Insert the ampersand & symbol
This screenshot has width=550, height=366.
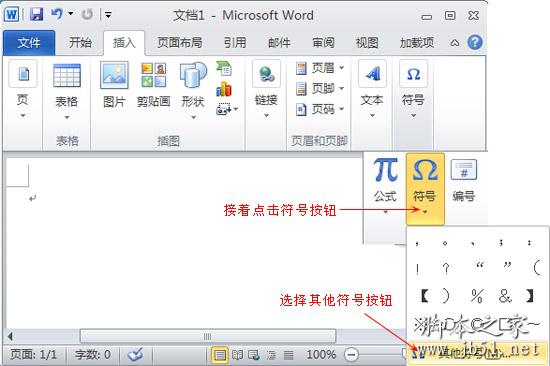505,295
